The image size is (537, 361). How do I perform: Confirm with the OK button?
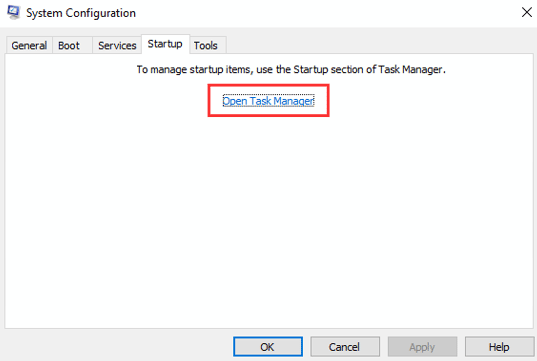268,347
